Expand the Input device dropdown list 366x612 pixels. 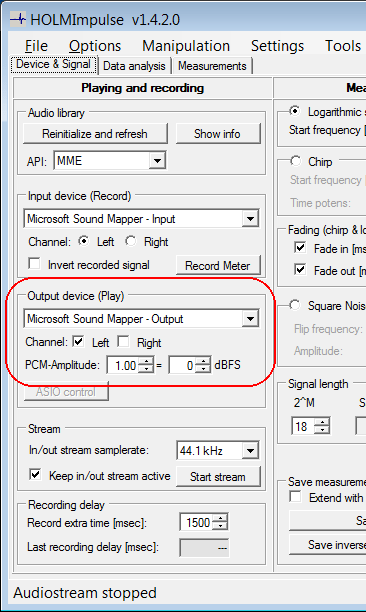click(251, 219)
